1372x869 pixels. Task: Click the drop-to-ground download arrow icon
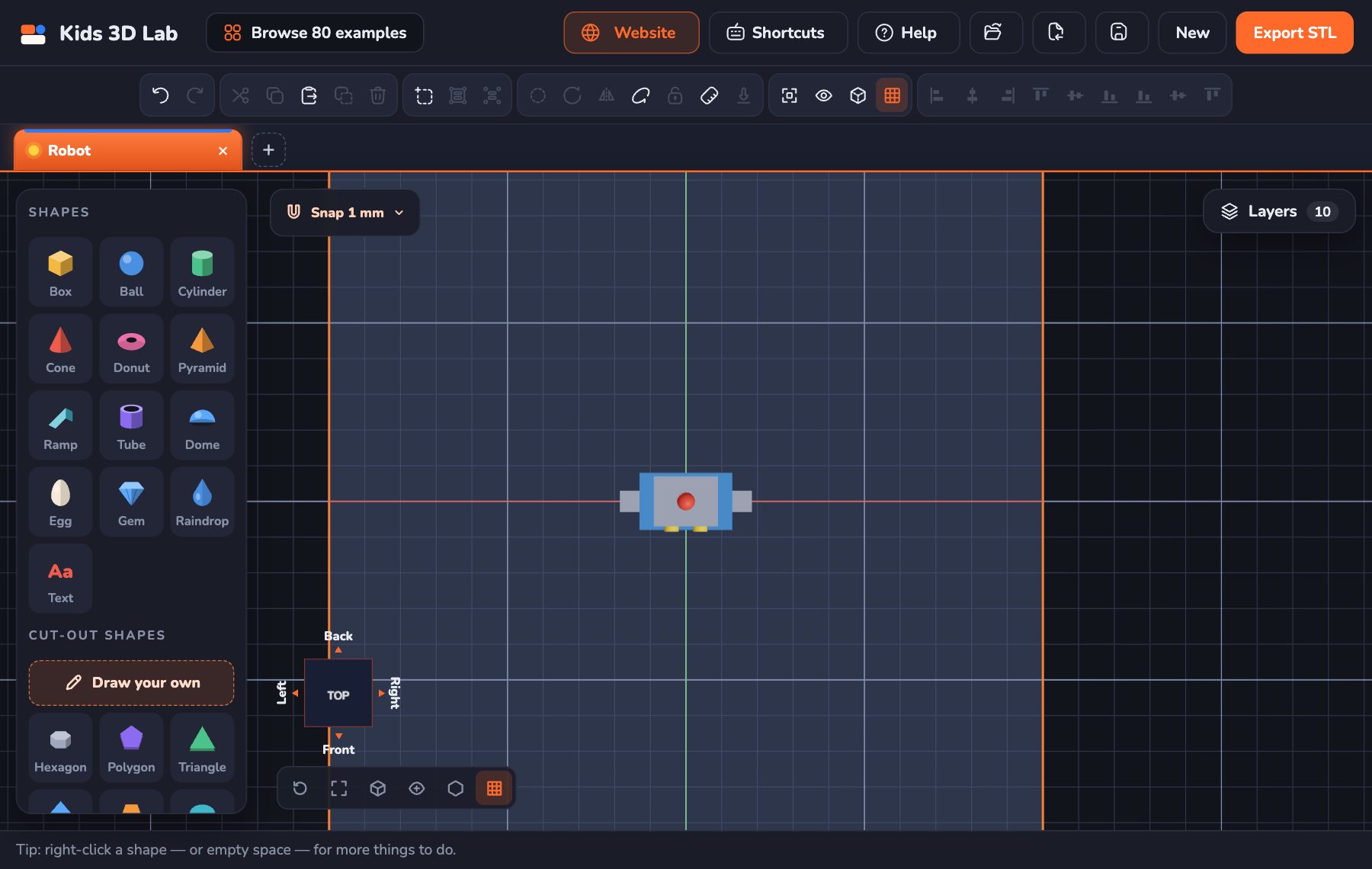(743, 95)
